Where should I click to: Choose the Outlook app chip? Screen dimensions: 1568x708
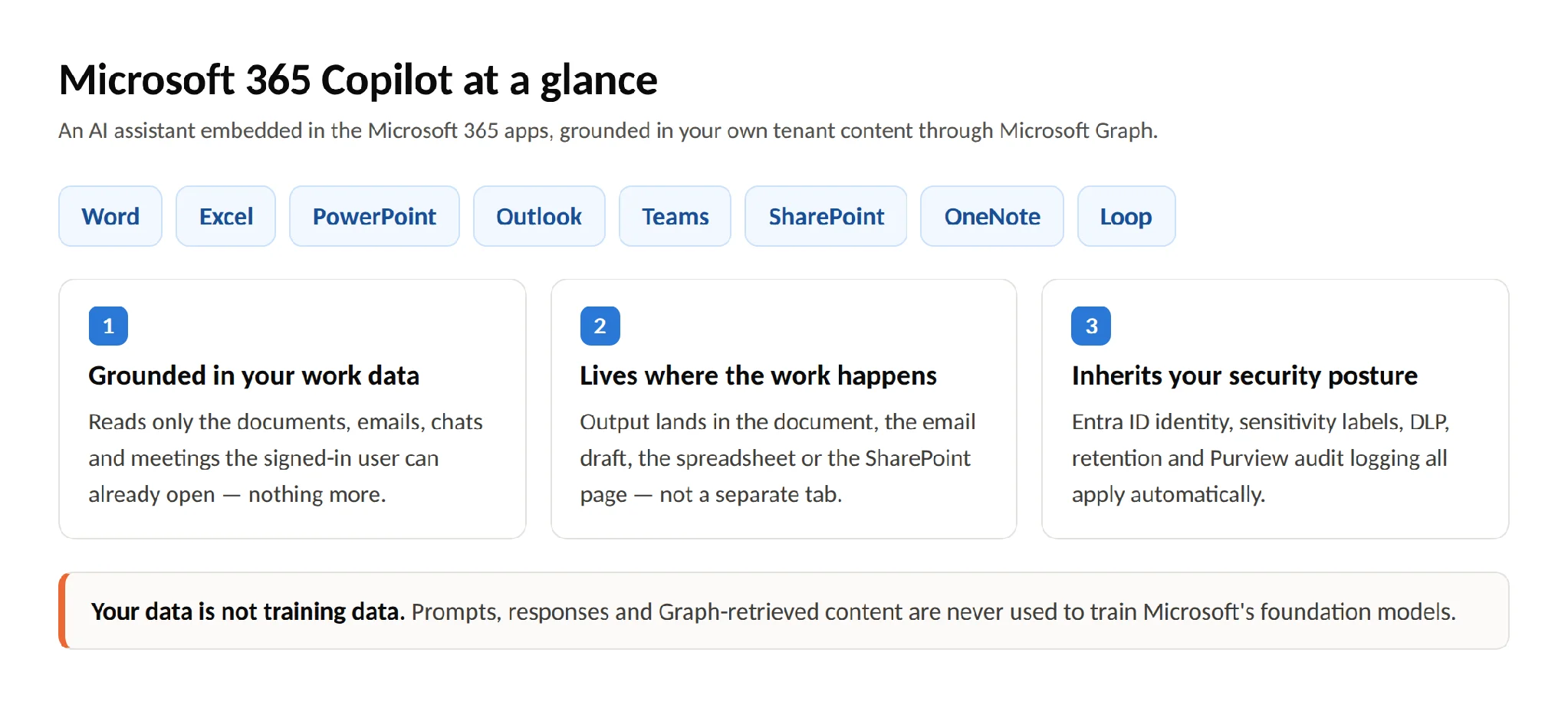pos(539,216)
